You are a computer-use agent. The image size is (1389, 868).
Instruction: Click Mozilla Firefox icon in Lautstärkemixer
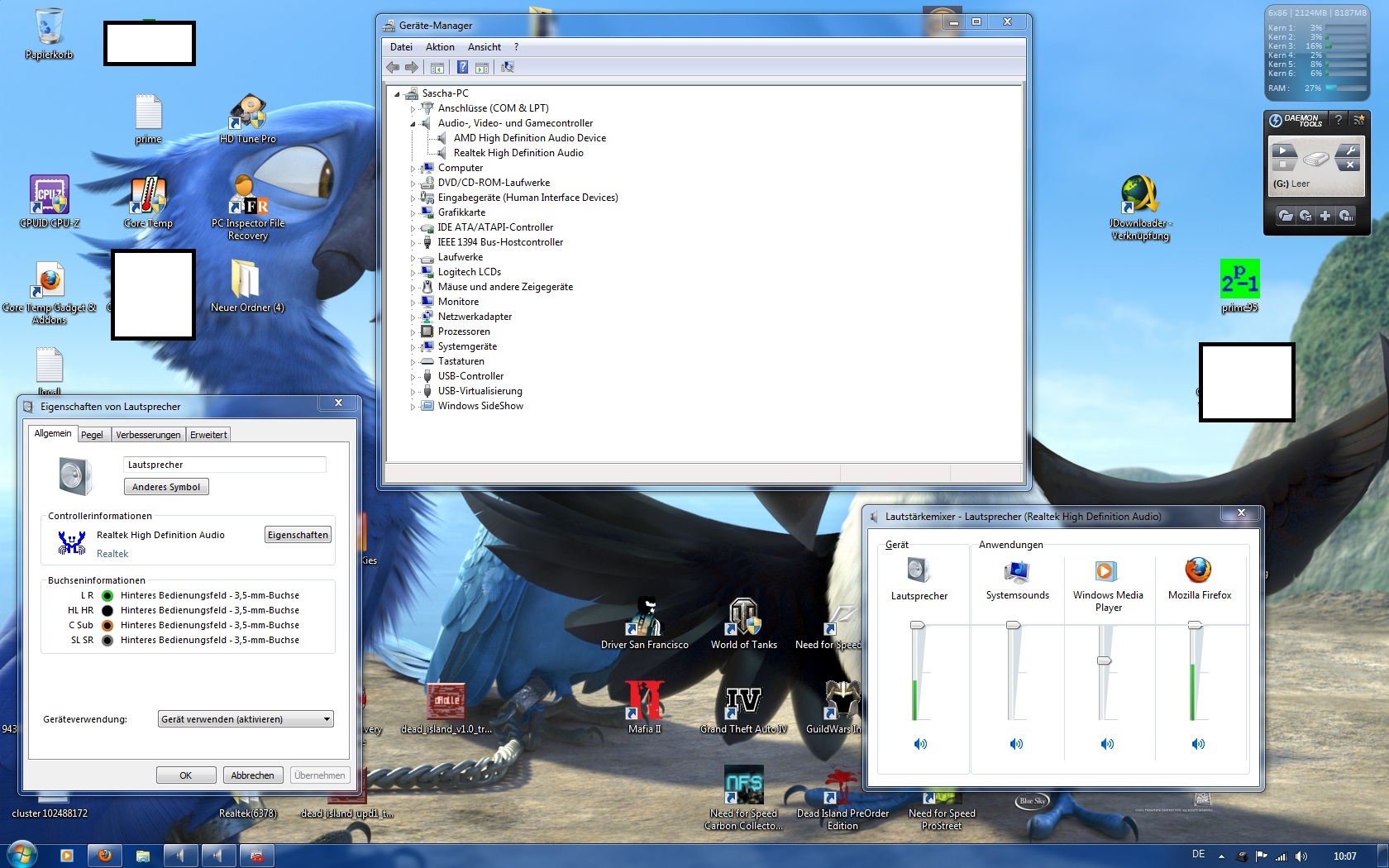(1198, 570)
